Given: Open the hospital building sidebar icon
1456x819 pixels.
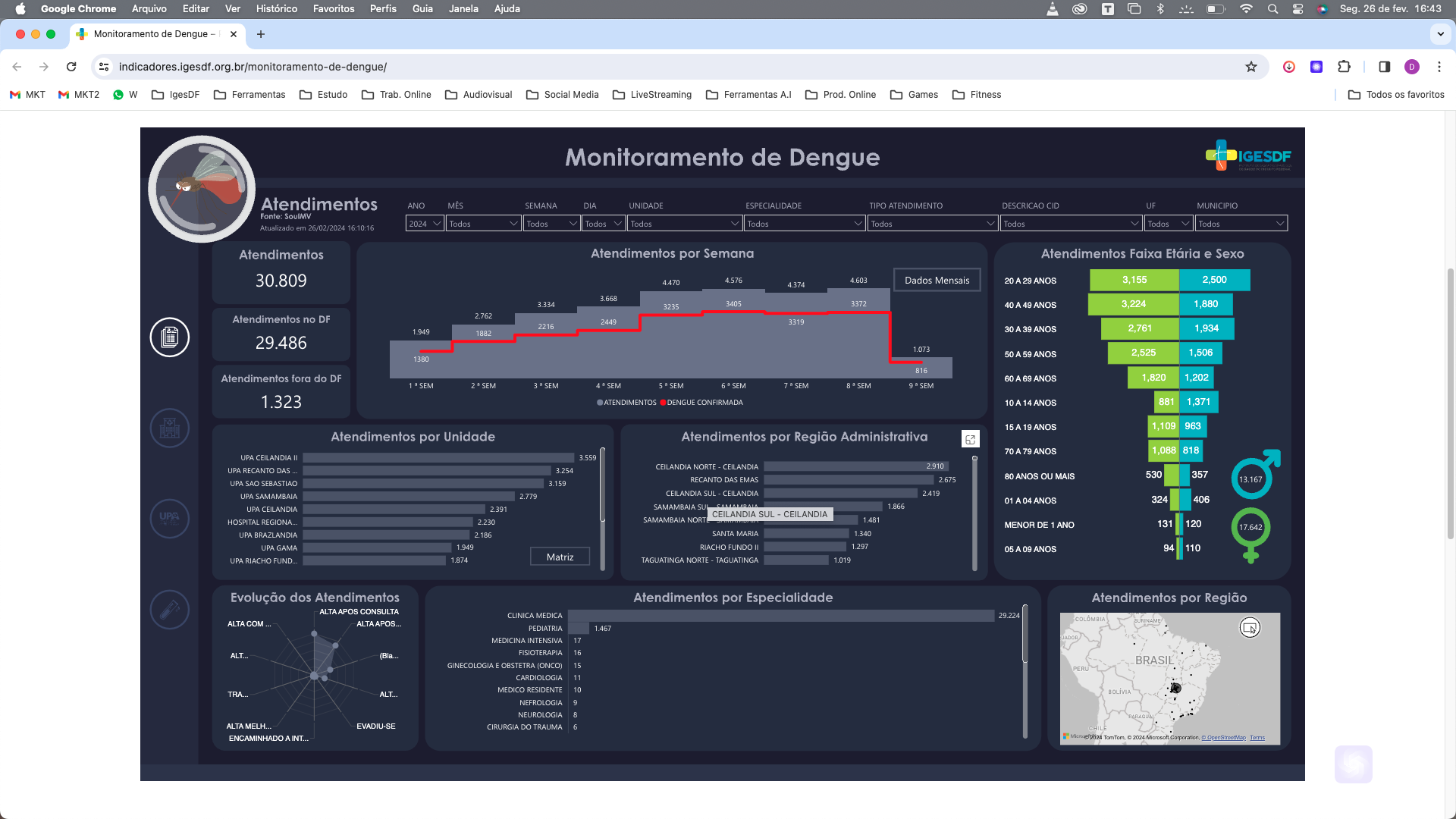Looking at the screenshot, I should 169,428.
